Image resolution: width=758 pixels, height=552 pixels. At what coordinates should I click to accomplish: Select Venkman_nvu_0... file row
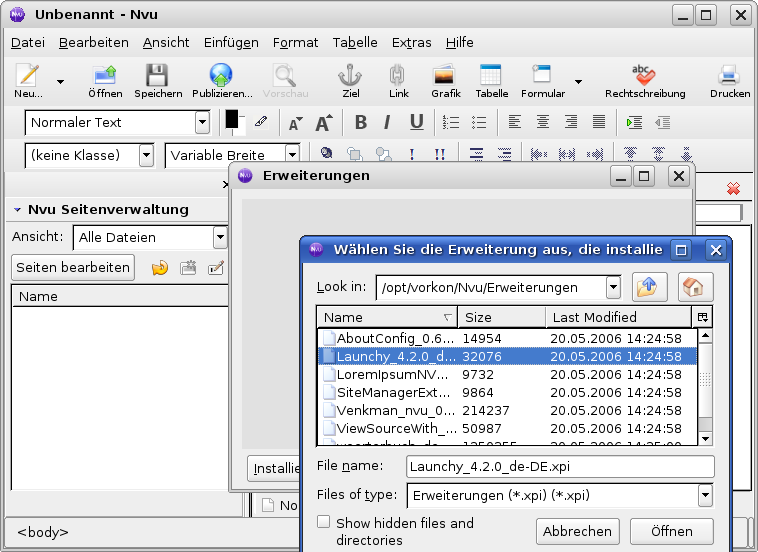coord(508,410)
